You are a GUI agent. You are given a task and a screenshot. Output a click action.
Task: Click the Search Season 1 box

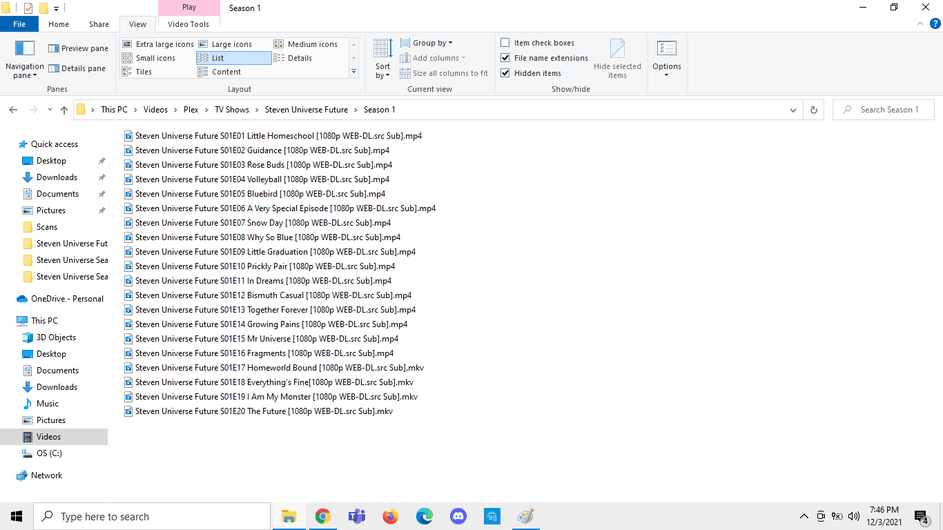coord(883,109)
